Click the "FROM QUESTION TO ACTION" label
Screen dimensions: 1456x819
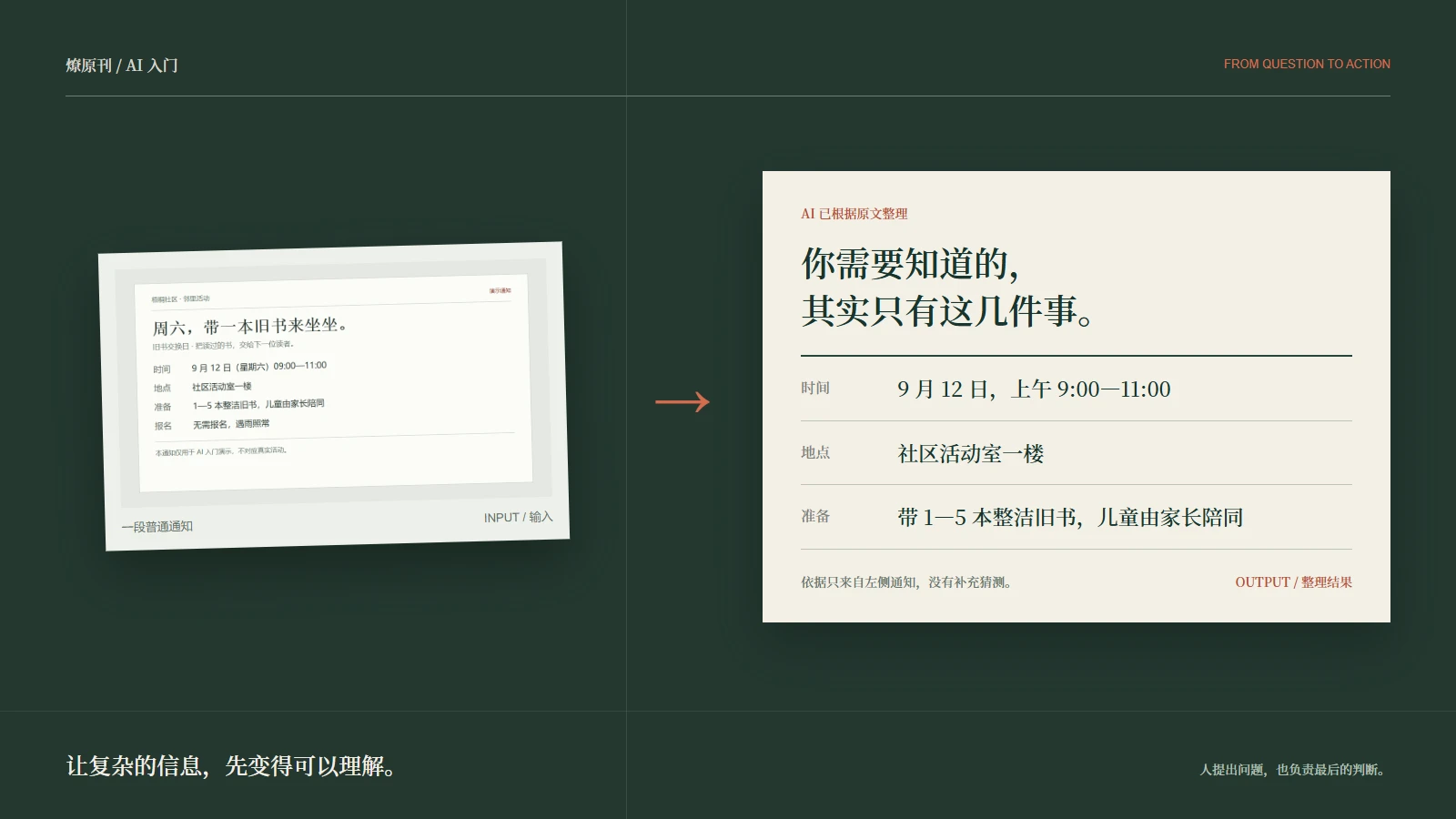pyautogui.click(x=1307, y=64)
